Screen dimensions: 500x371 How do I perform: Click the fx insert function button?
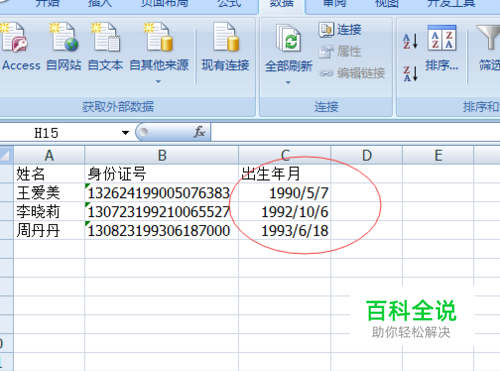point(199,132)
